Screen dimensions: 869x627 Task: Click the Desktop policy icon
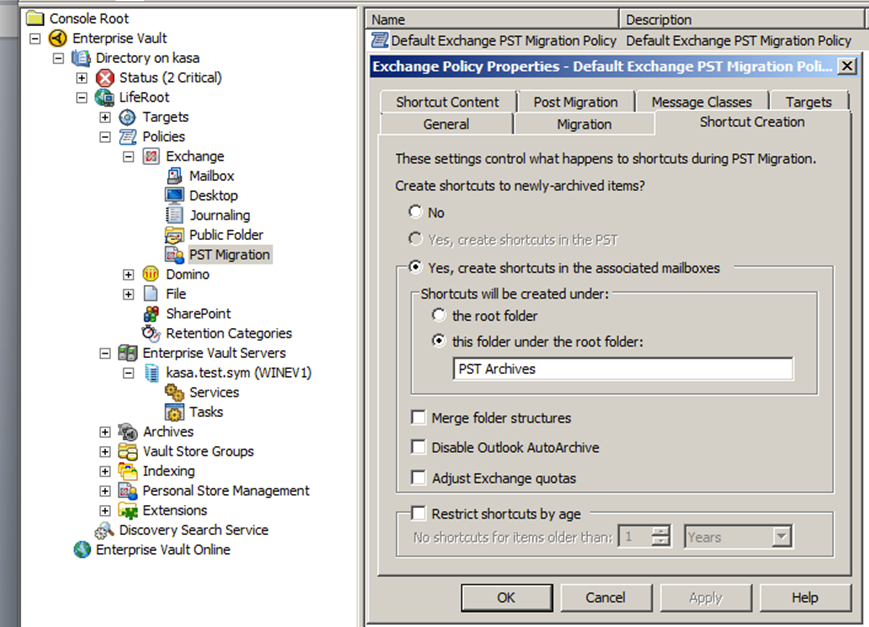pyautogui.click(x=174, y=195)
